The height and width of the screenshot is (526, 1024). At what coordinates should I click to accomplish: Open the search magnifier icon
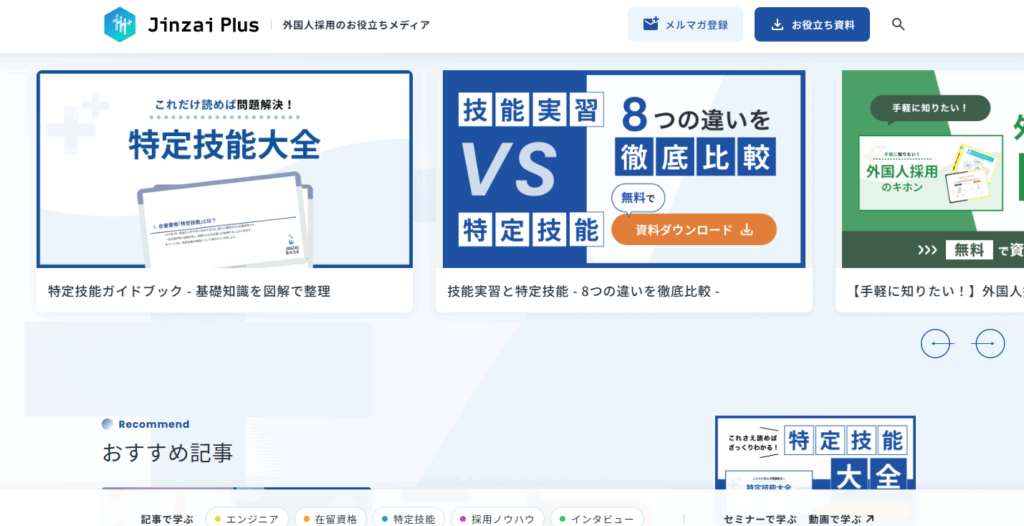pyautogui.click(x=898, y=25)
